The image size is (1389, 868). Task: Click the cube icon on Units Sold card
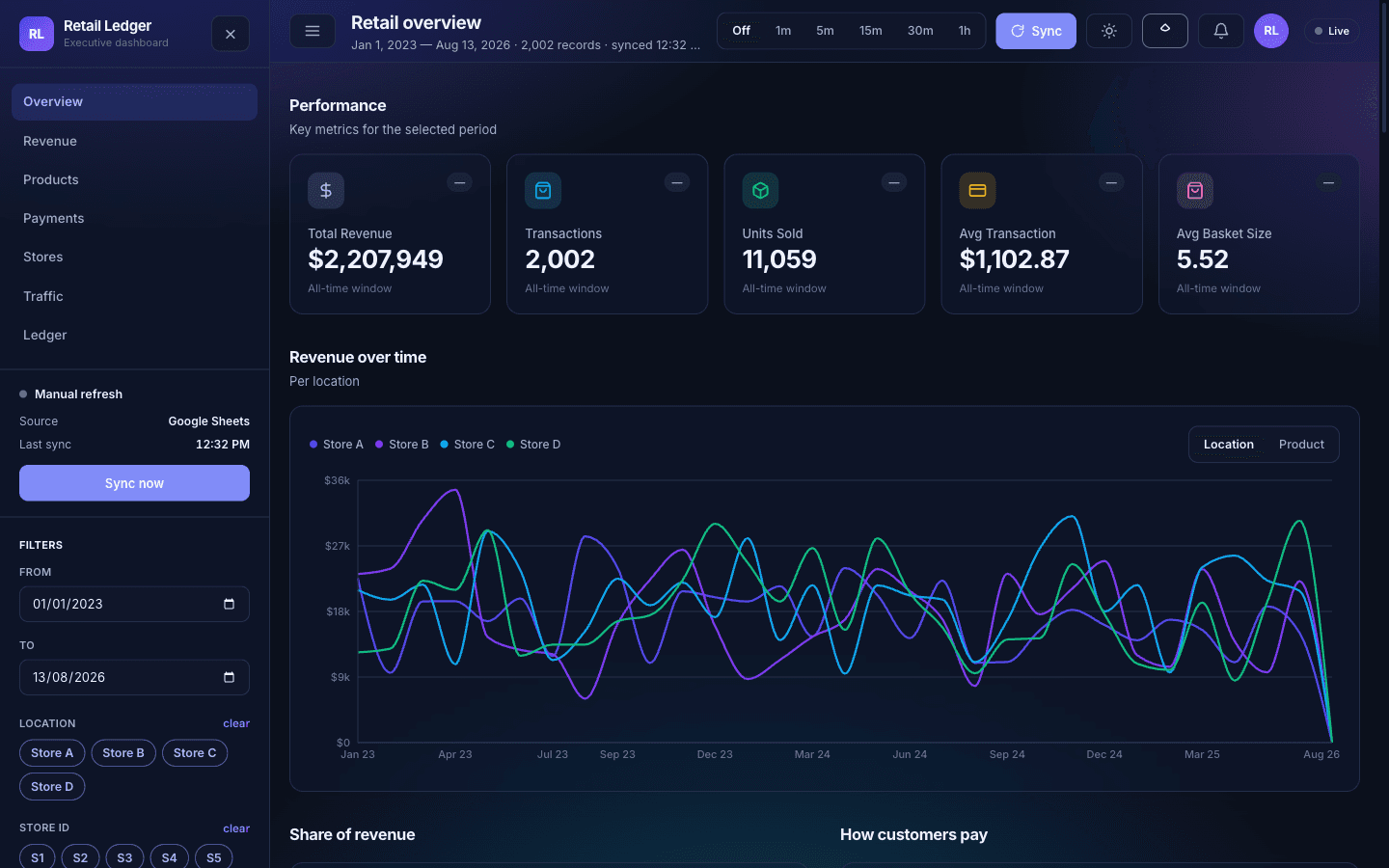pyautogui.click(x=760, y=190)
